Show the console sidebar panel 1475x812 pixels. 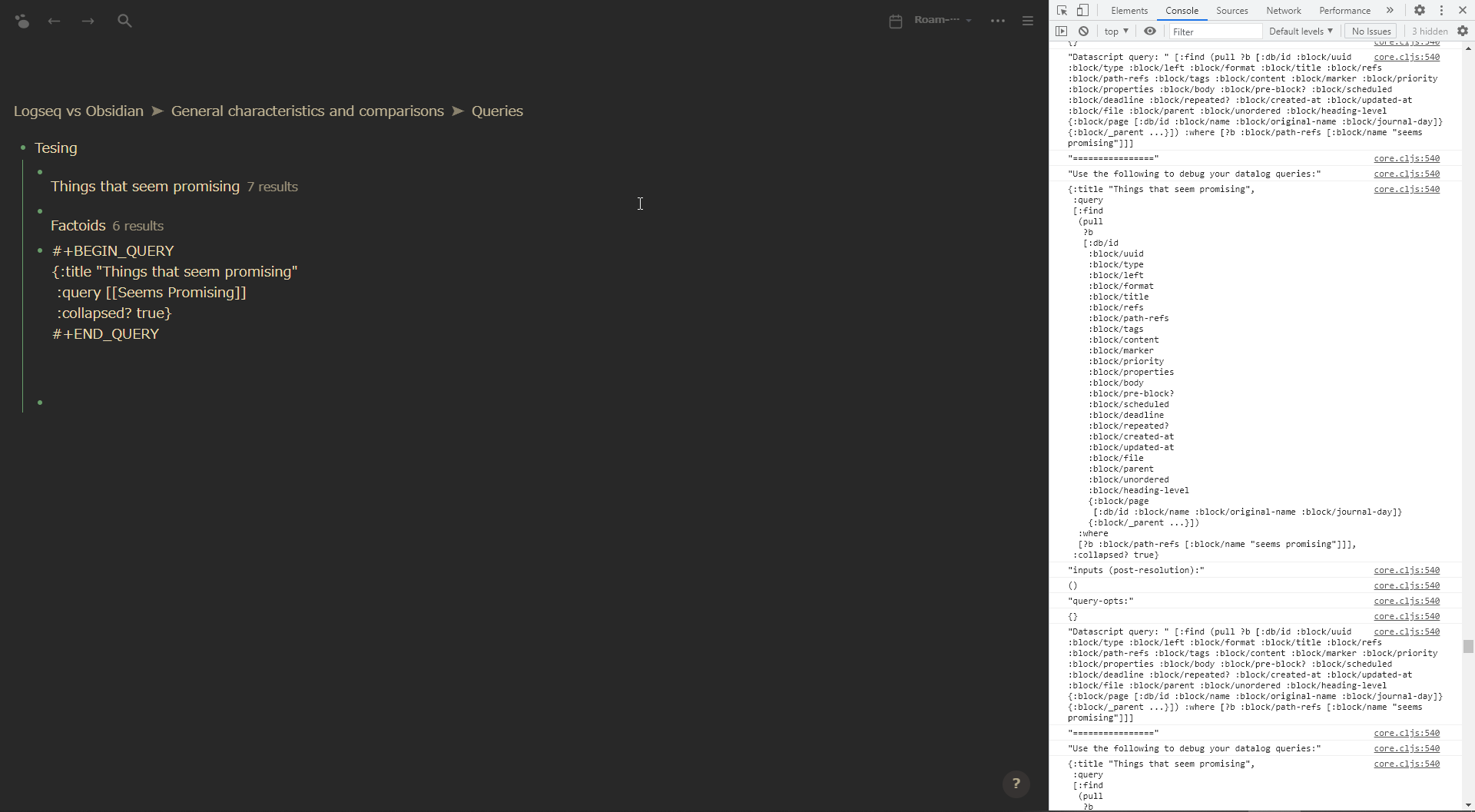point(1062,31)
